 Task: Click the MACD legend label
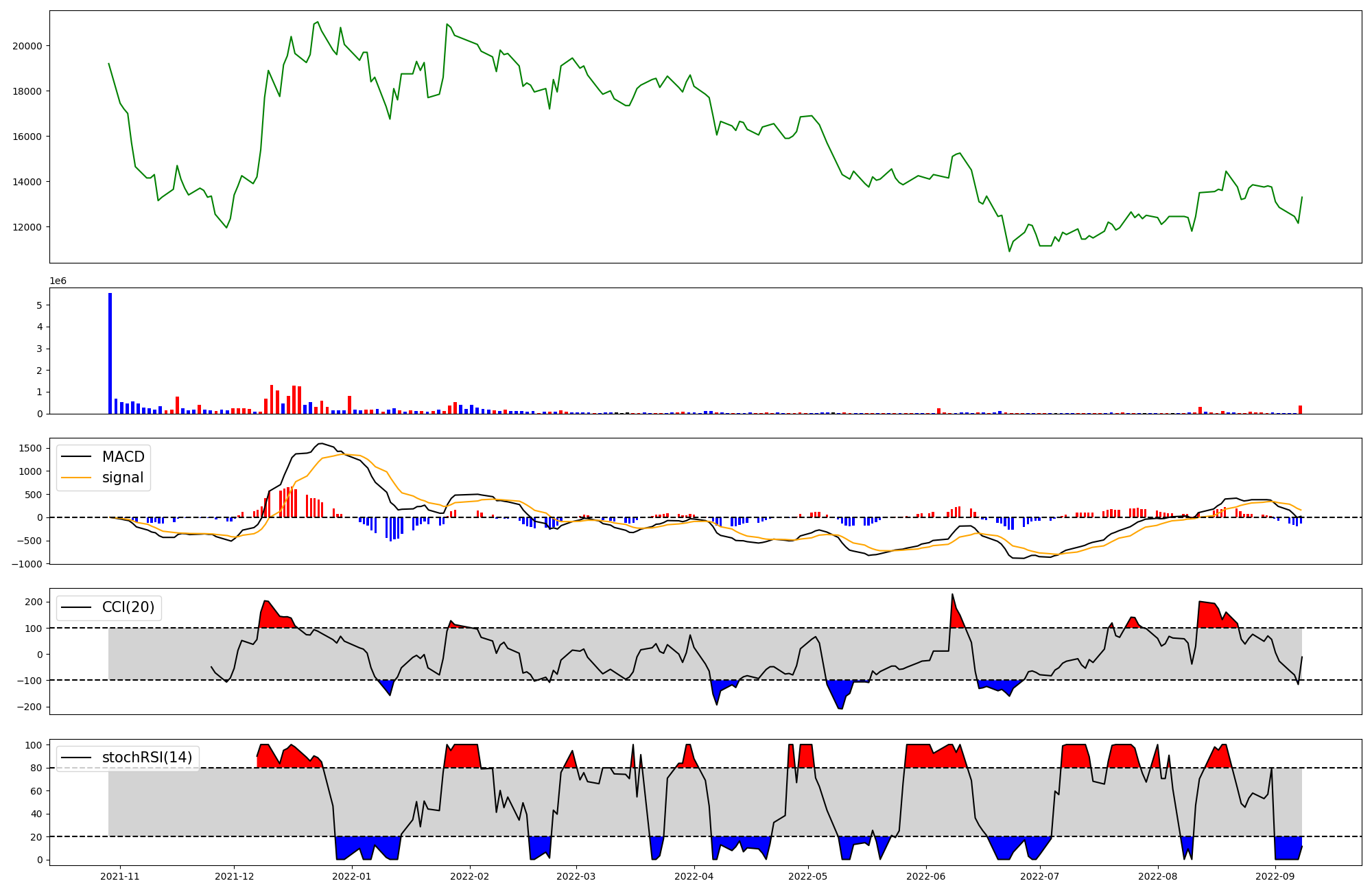[123, 457]
